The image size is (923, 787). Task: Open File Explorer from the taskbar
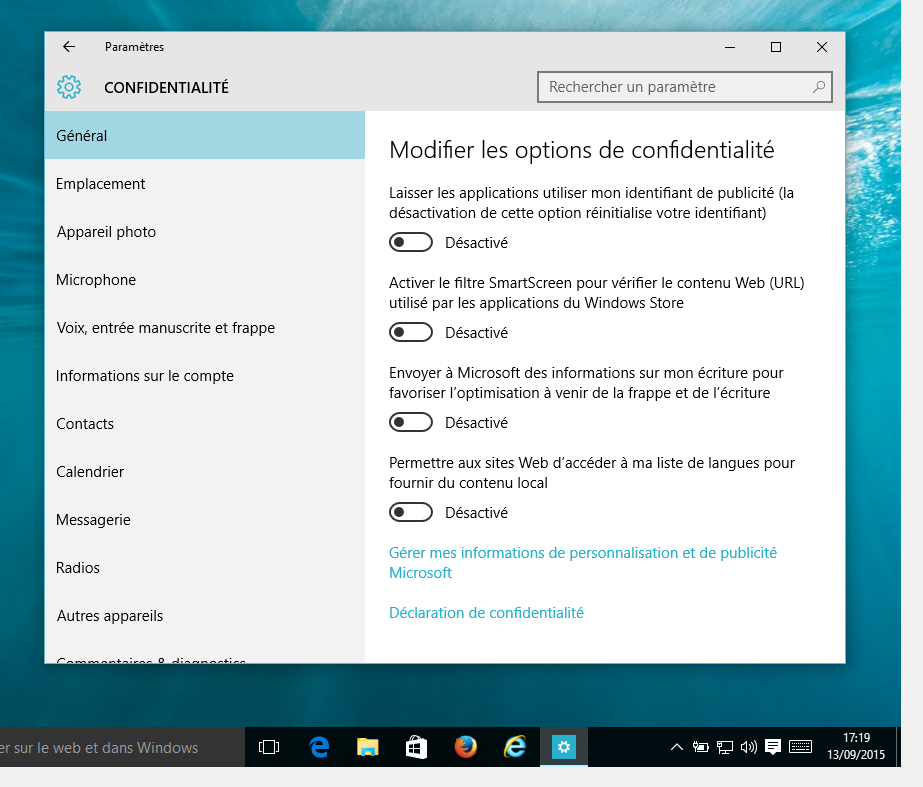point(368,747)
